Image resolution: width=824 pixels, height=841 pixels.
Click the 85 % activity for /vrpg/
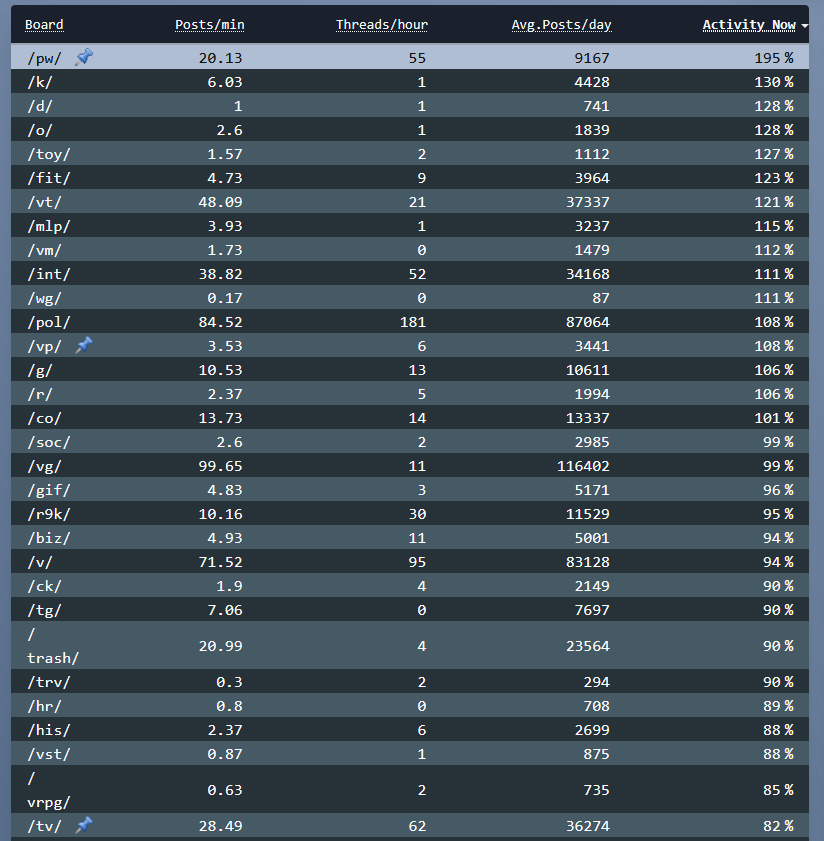(x=778, y=790)
